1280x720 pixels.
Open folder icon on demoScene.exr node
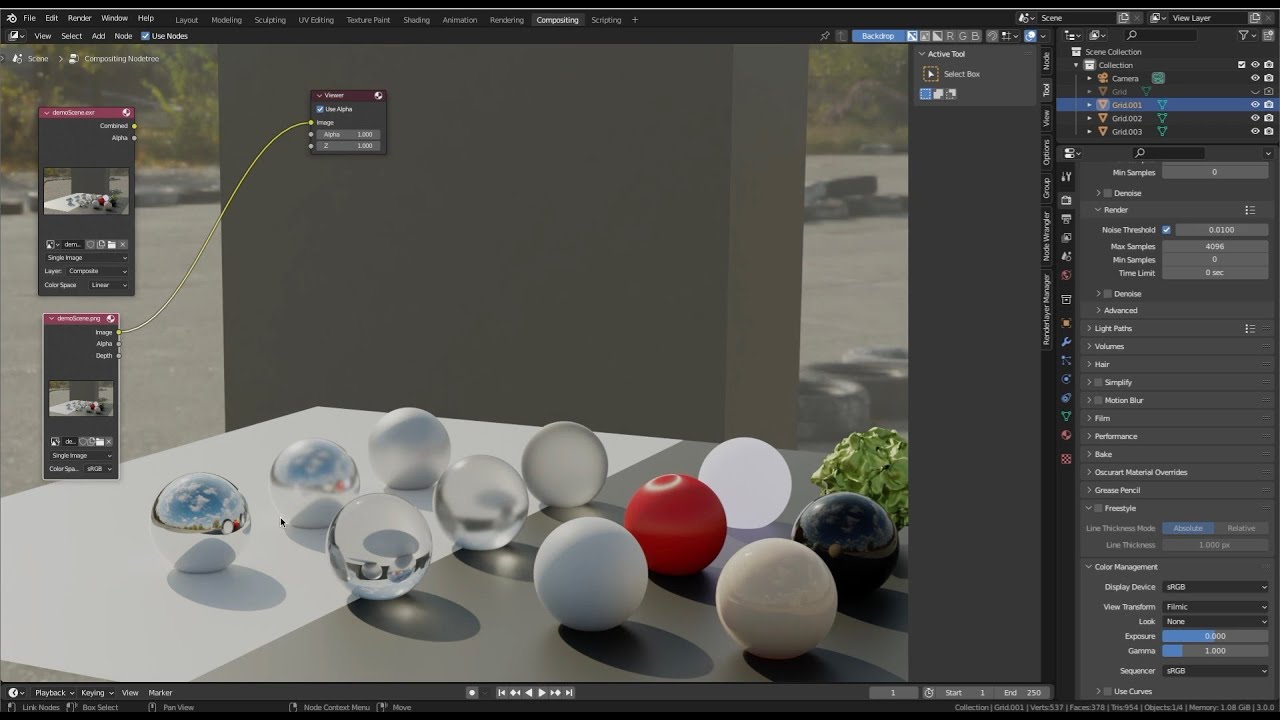pos(112,245)
